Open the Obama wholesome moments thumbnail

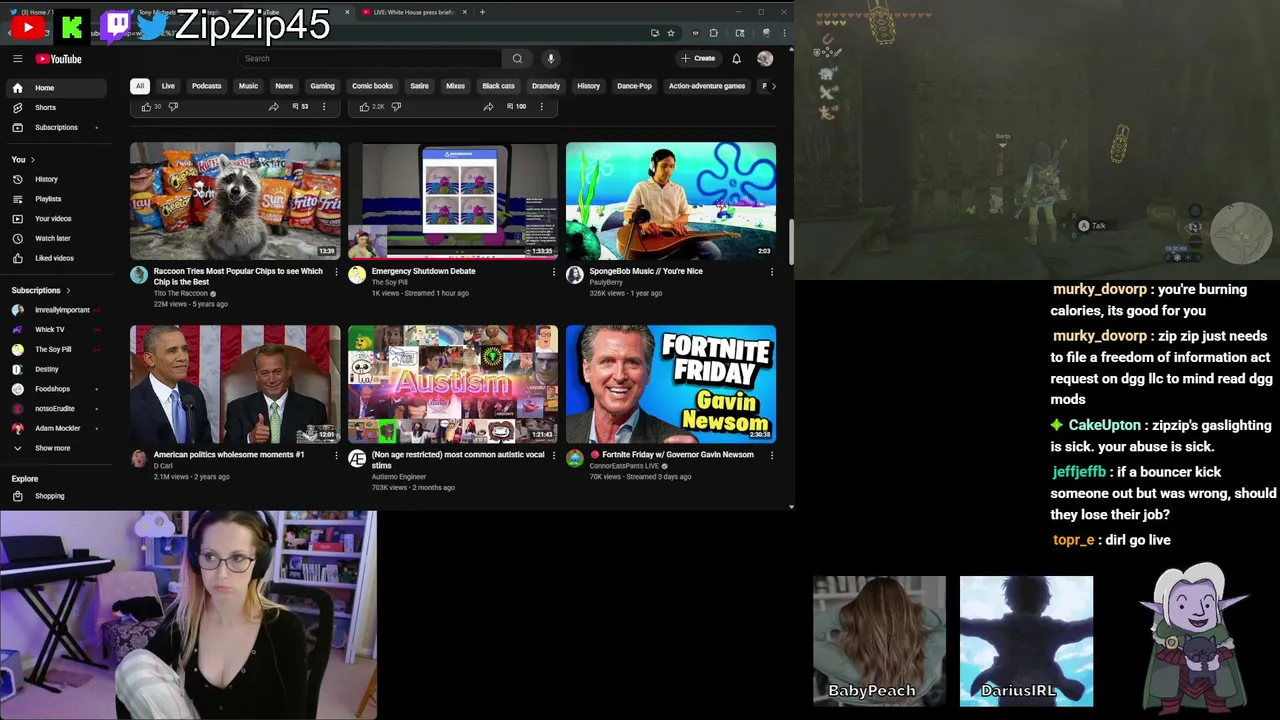235,384
